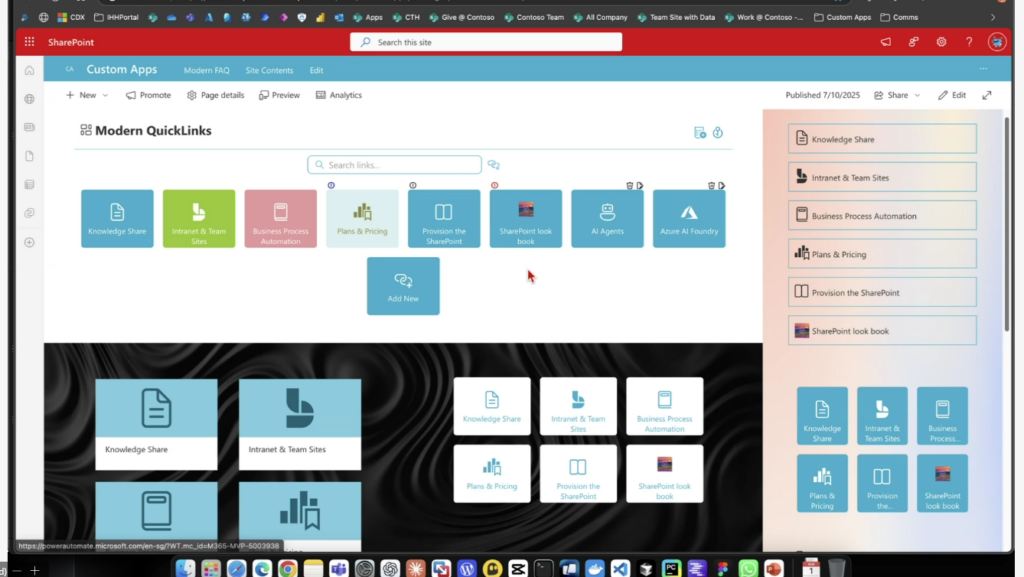
Task: Go to the home icon in the left app rail
Action: tap(29, 70)
